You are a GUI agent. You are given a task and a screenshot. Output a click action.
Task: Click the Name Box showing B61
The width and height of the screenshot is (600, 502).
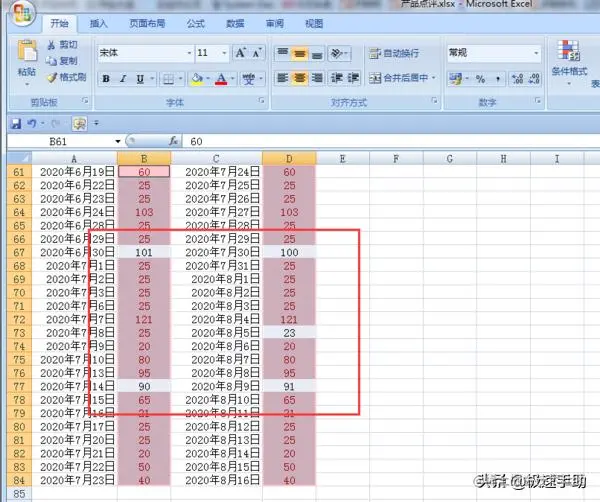click(x=61, y=142)
